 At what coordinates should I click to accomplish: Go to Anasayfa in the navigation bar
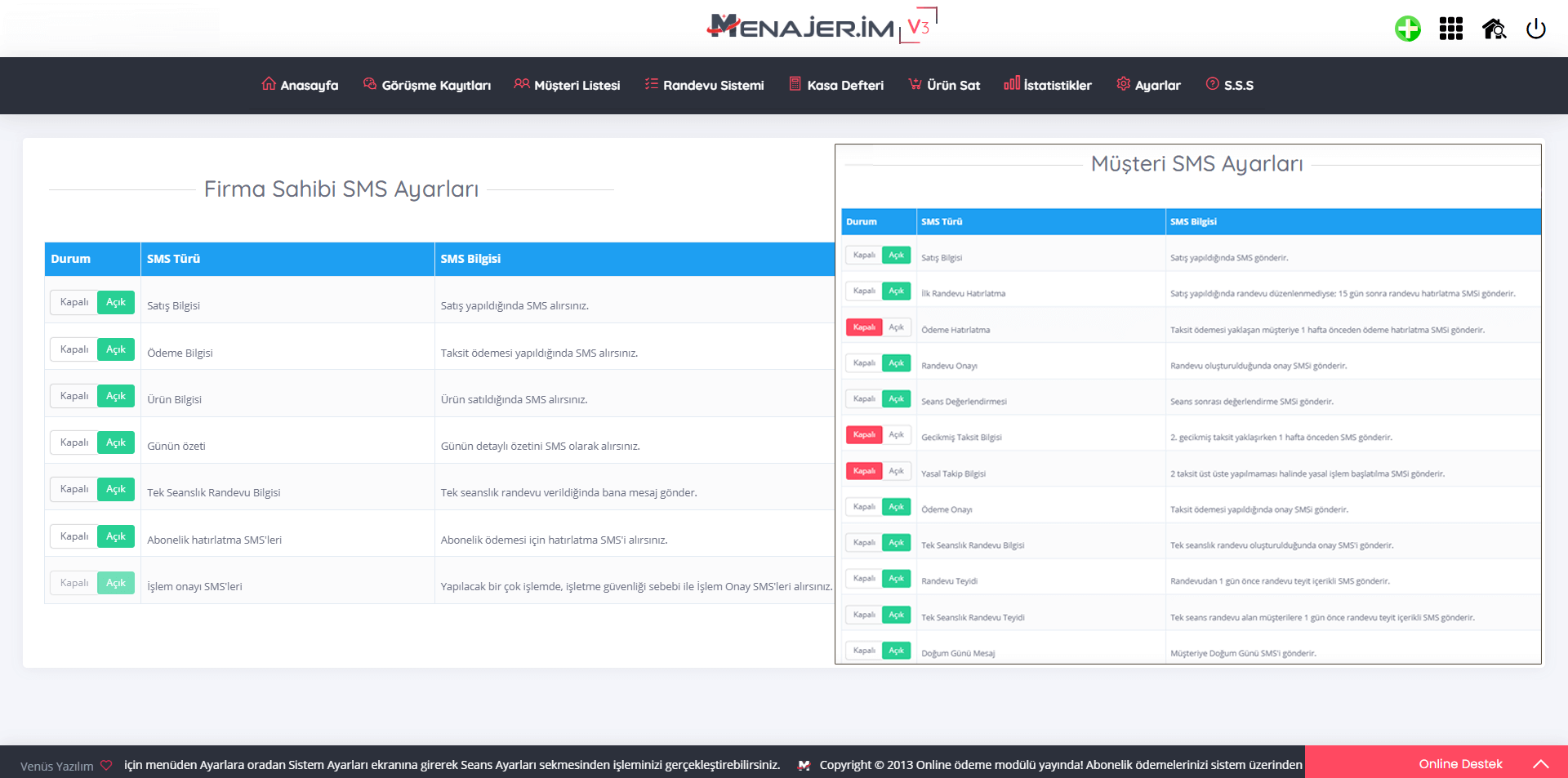300,85
